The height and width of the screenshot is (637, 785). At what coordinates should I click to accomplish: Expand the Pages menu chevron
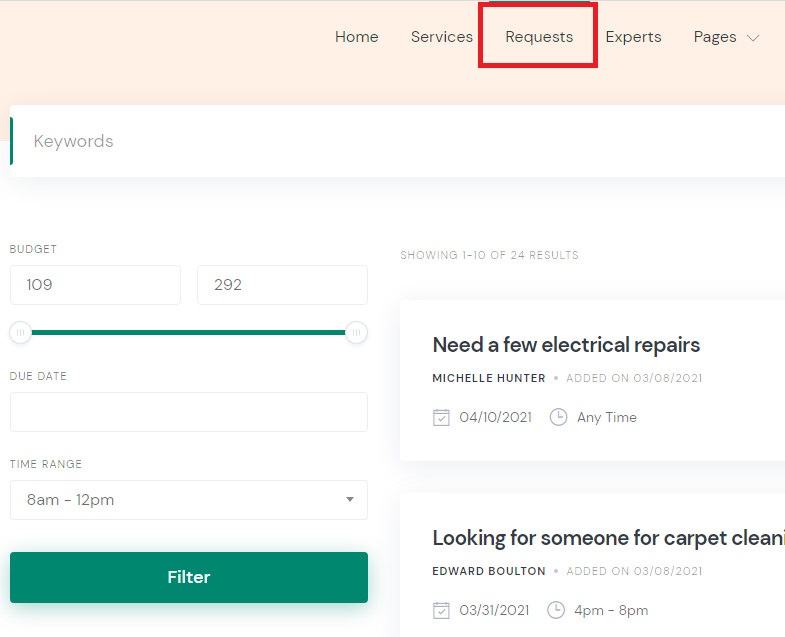pos(753,38)
